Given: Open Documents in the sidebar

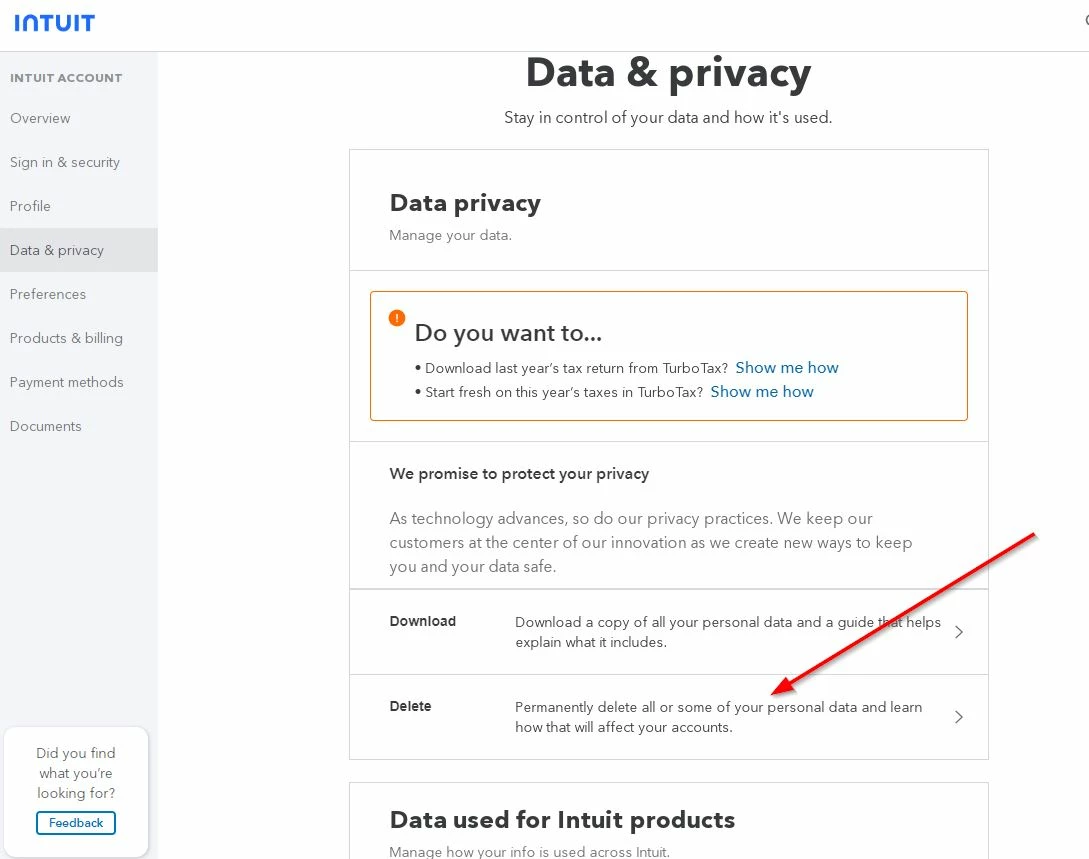Looking at the screenshot, I should click(x=46, y=426).
